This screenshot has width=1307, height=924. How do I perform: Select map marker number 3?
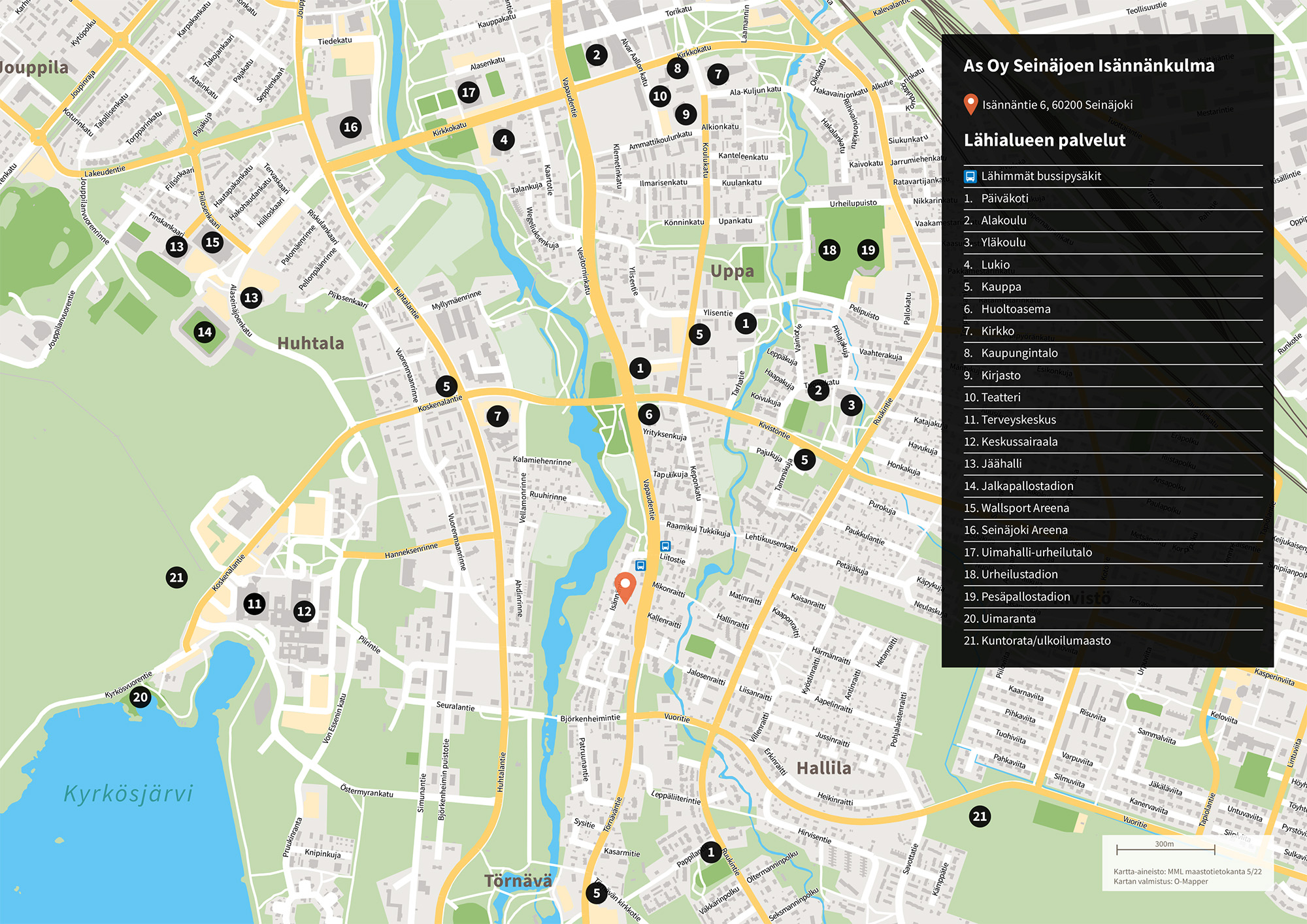pyautogui.click(x=851, y=405)
